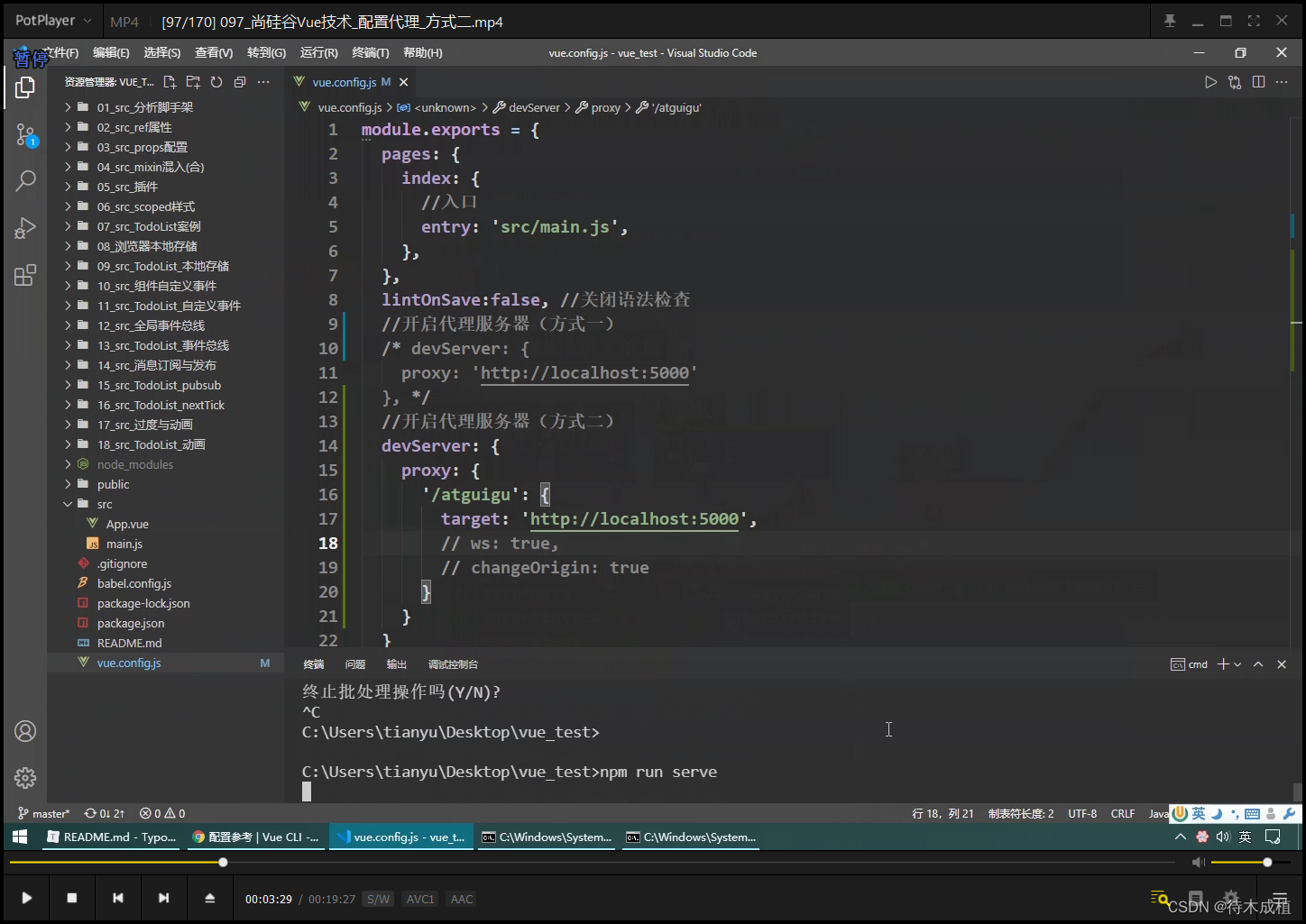
Task: Open the Source Control view
Action: (x=25, y=136)
